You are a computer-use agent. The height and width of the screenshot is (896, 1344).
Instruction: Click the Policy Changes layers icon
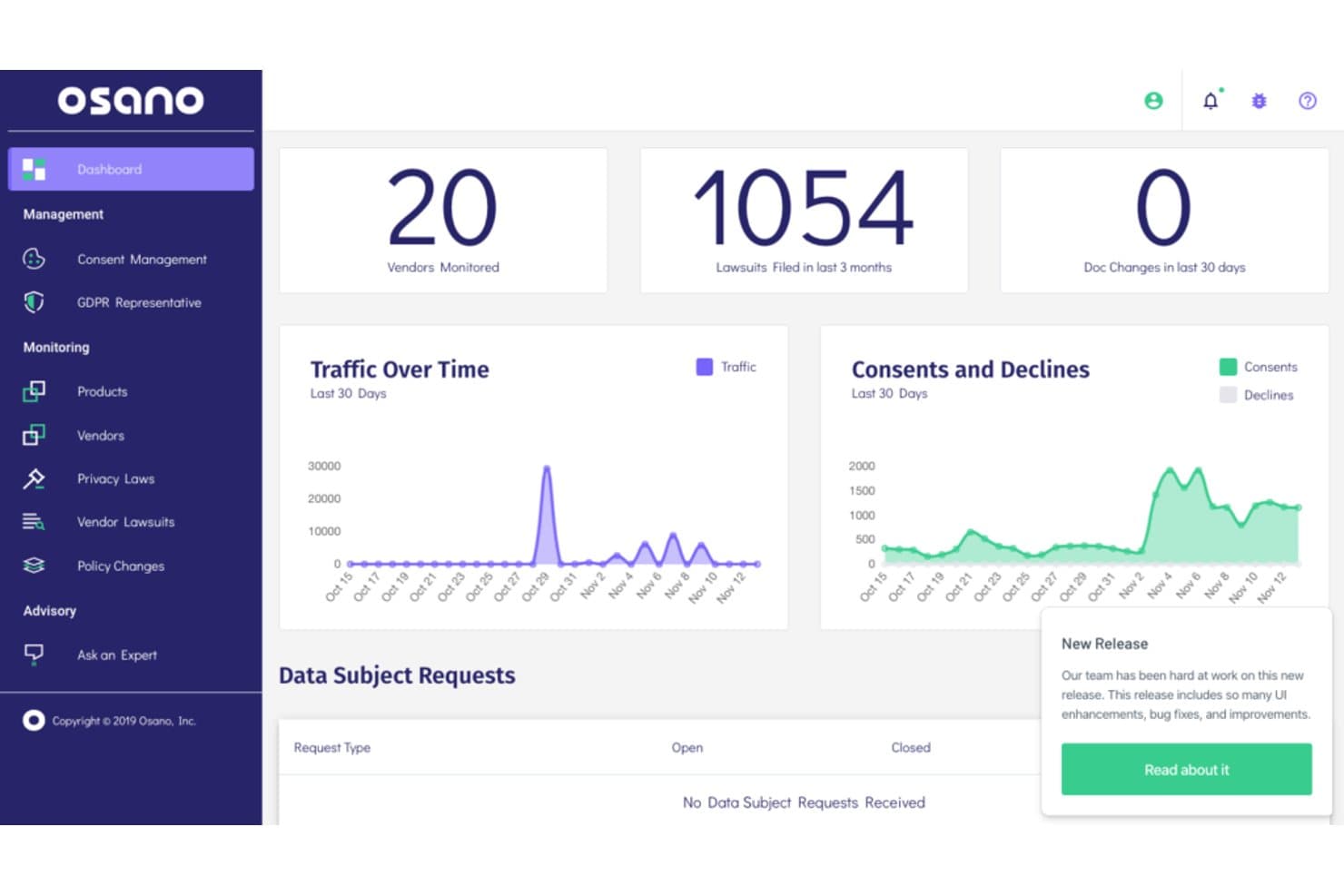[34, 566]
